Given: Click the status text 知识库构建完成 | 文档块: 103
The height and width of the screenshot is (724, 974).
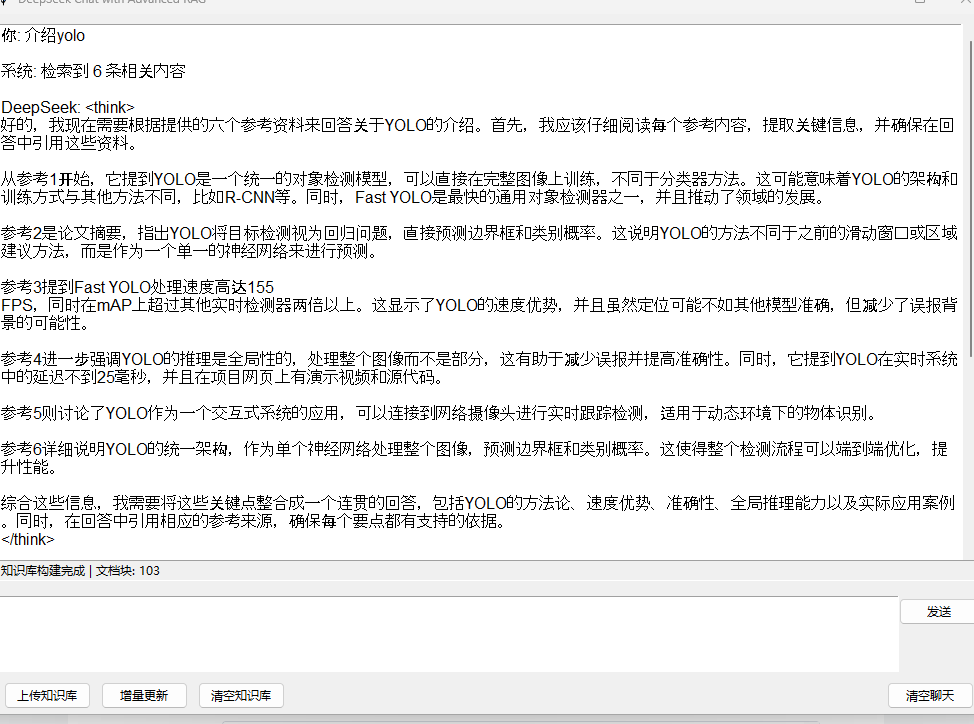Looking at the screenshot, I should [x=80, y=571].
